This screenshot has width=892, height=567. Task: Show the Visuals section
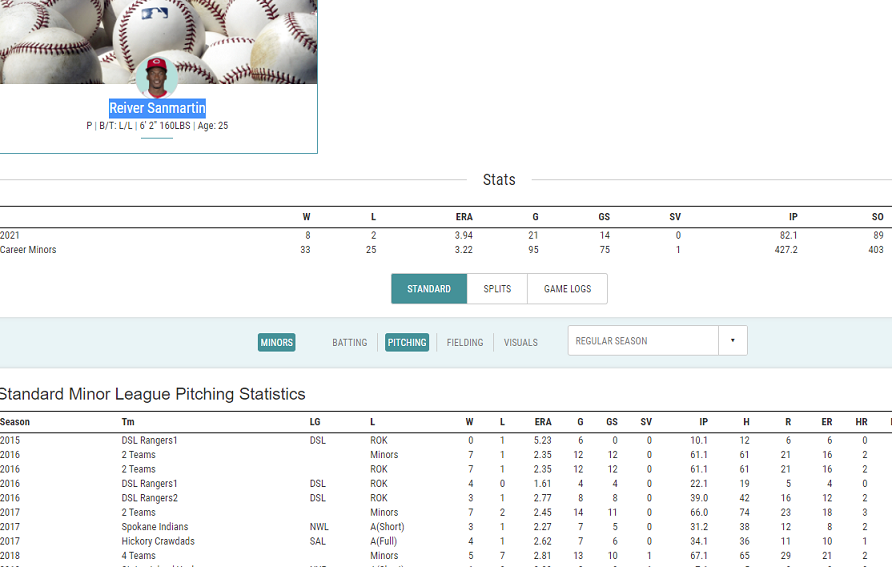coord(520,342)
